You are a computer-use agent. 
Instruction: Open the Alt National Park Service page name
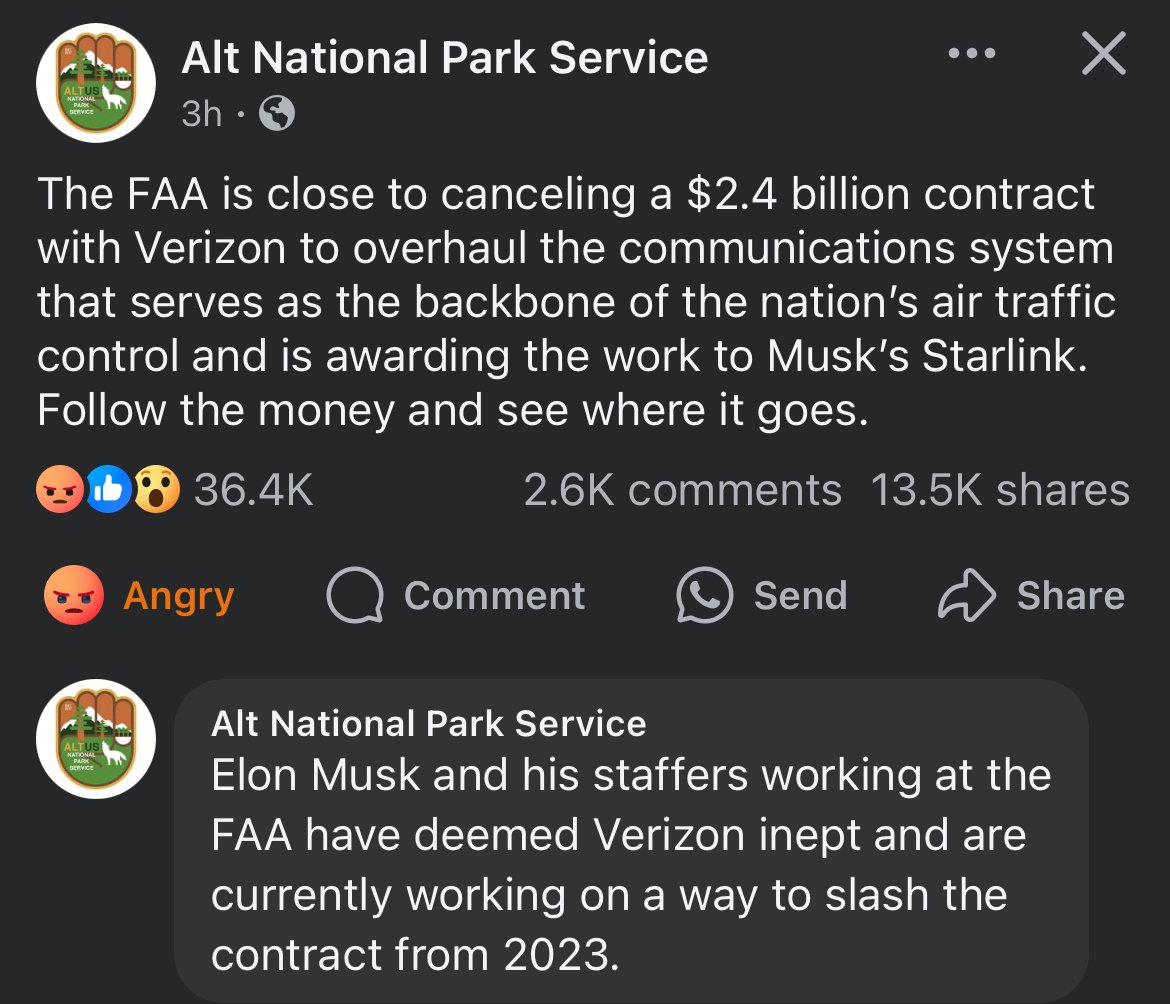pos(444,58)
